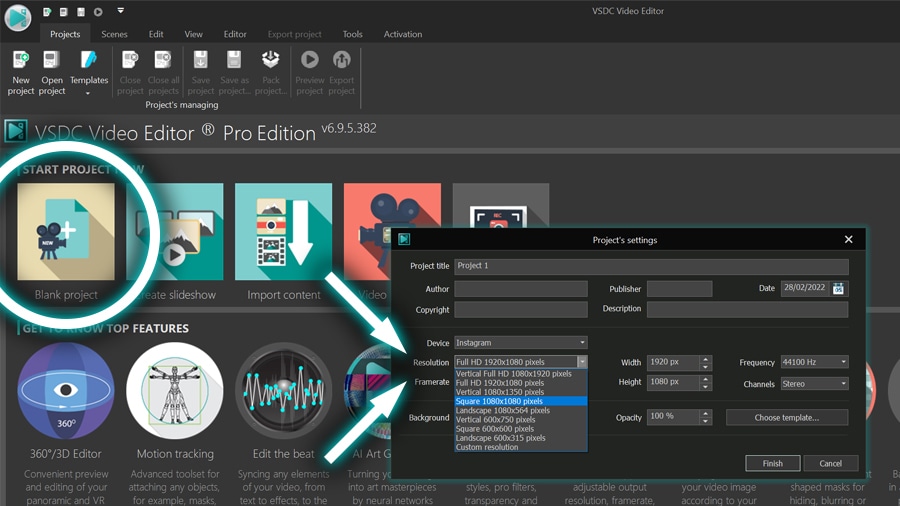Click the Save as project icon
900x506 pixels.
tap(234, 60)
